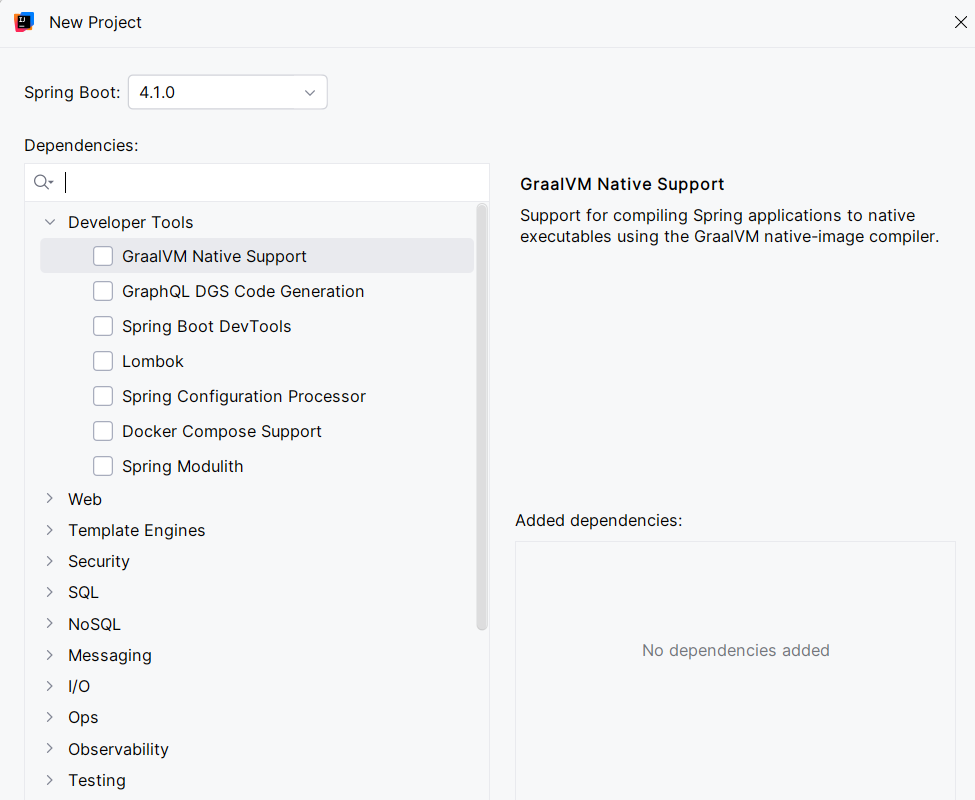Collapse the Developer Tools category
The image size is (975, 800).
(50, 222)
